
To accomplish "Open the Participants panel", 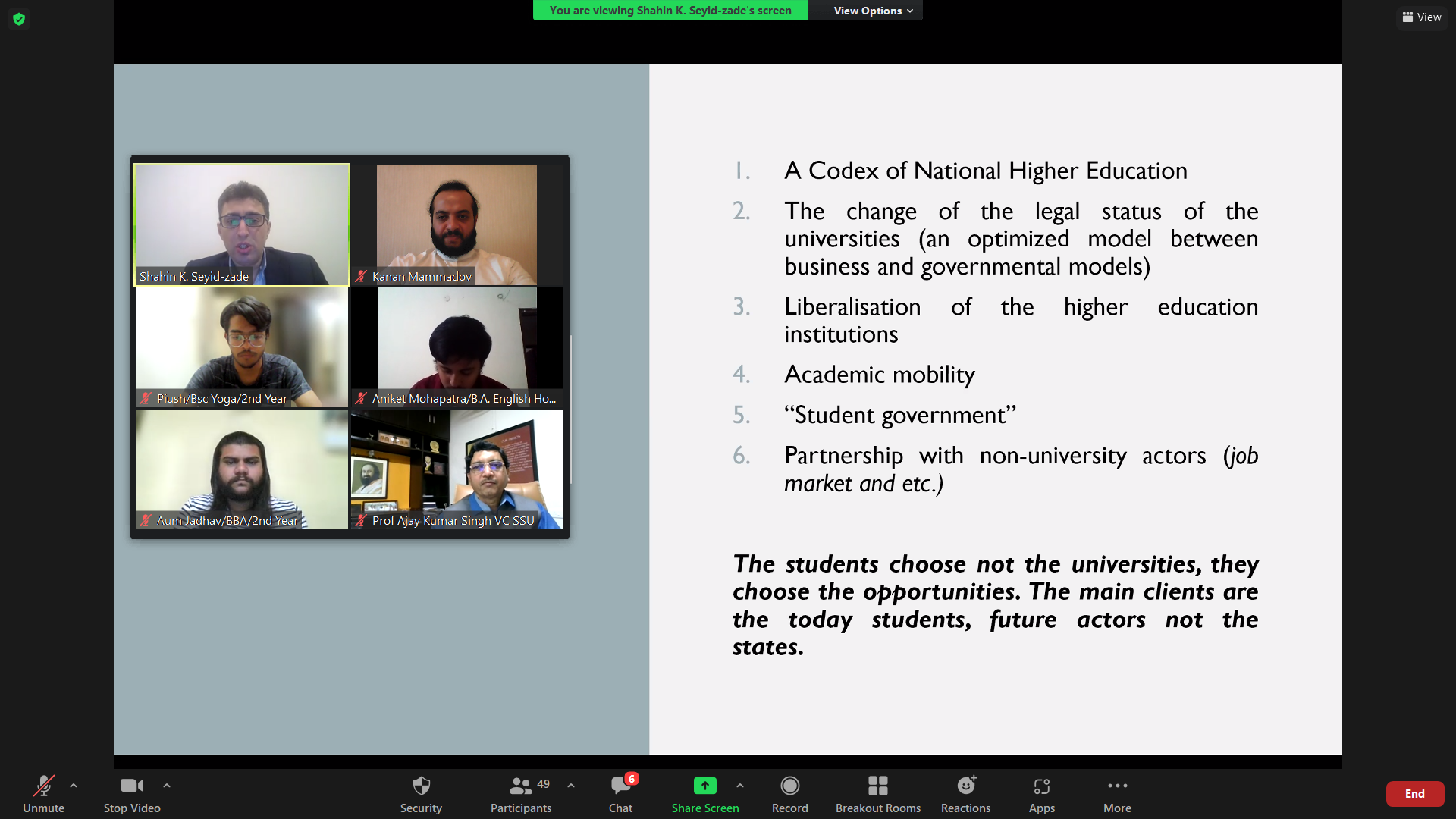I will coord(521,786).
